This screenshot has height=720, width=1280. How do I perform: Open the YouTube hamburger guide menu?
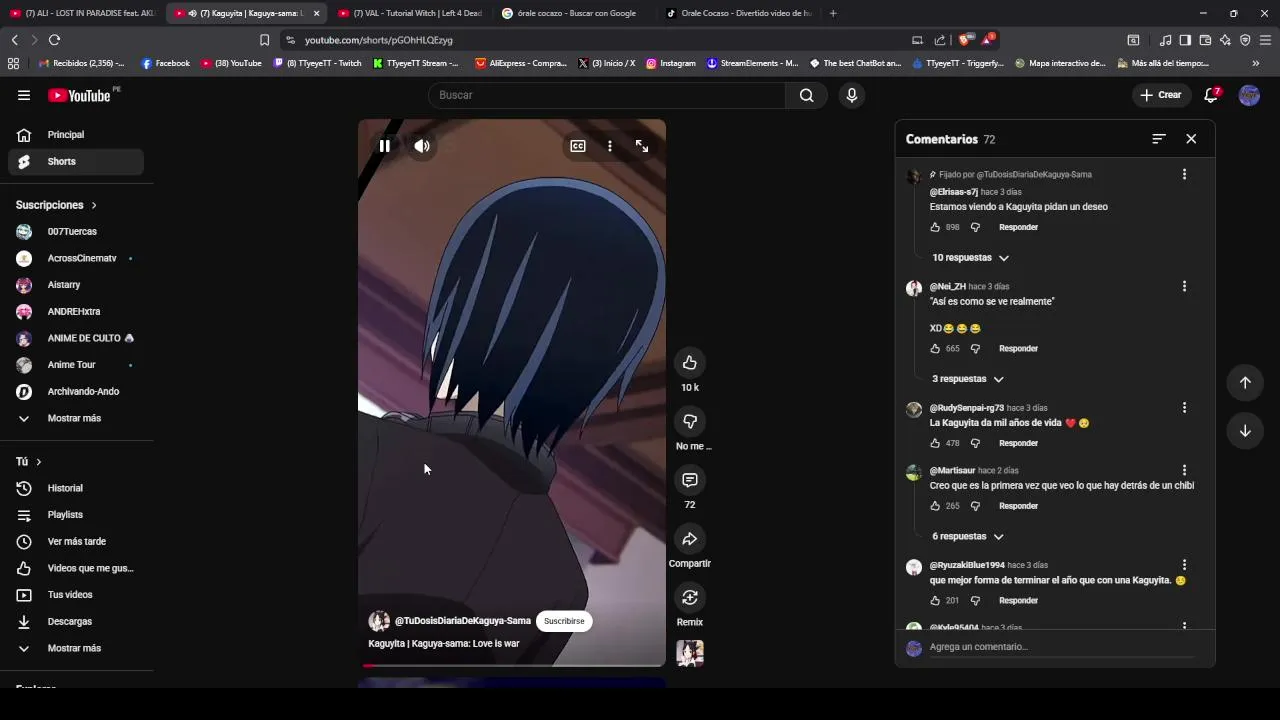point(24,95)
